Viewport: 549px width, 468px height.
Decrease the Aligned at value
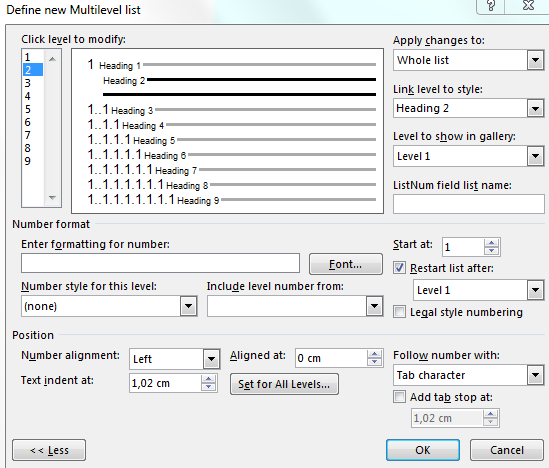[375, 362]
